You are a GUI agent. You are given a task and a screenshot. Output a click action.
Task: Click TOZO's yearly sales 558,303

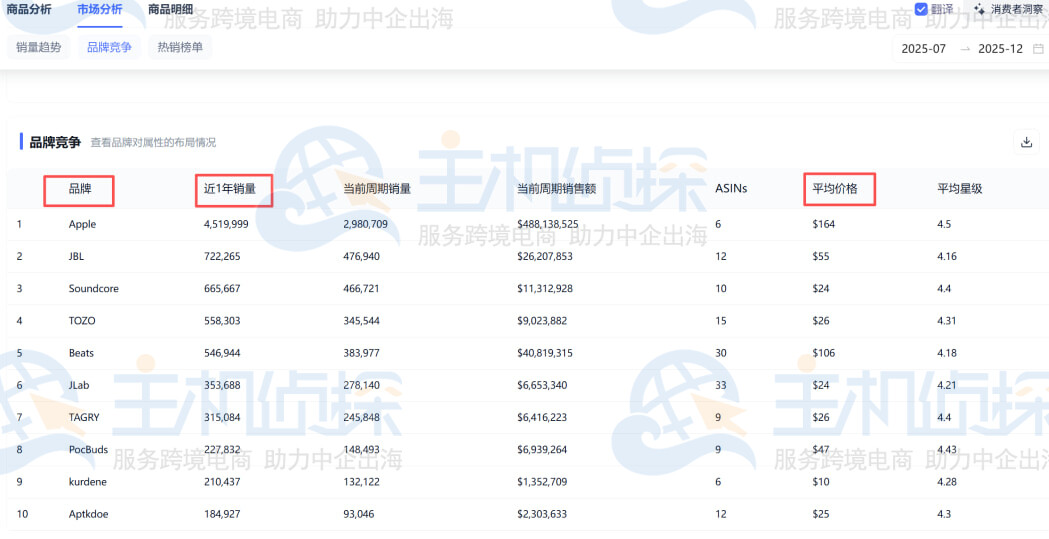(222, 321)
